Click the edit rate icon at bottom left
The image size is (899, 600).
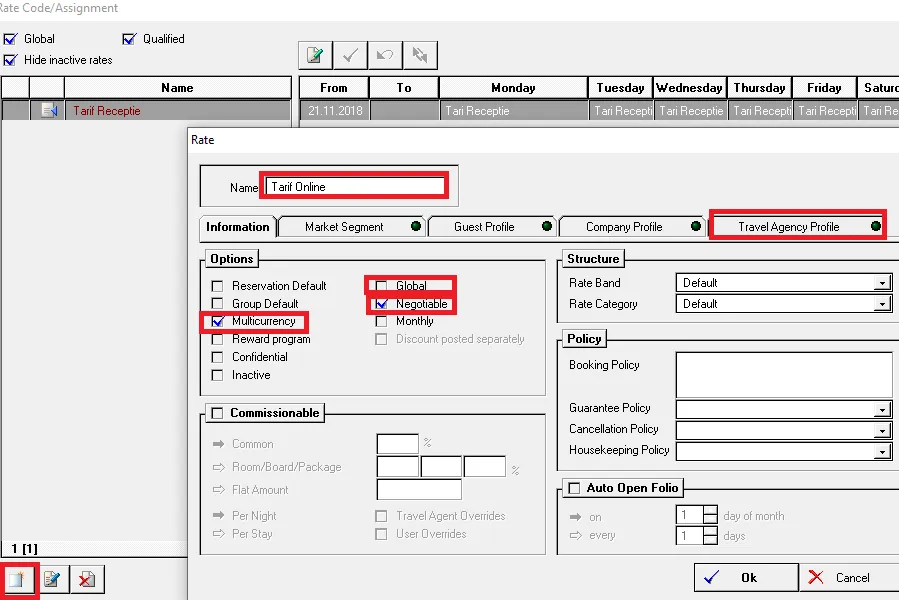(52, 579)
